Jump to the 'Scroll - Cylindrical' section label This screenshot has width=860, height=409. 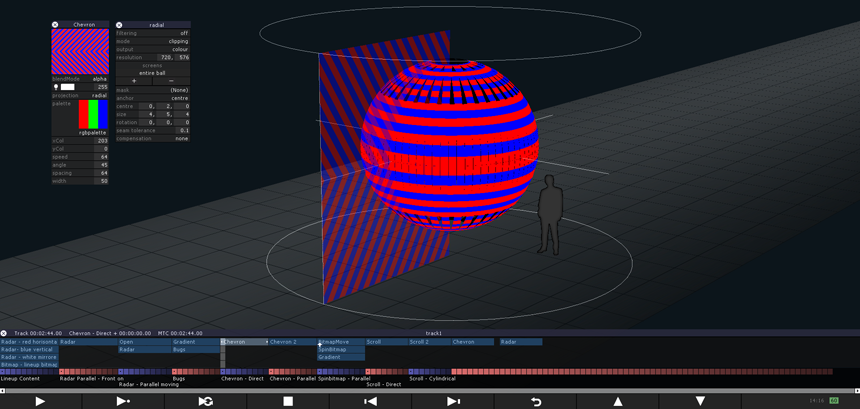coord(432,378)
